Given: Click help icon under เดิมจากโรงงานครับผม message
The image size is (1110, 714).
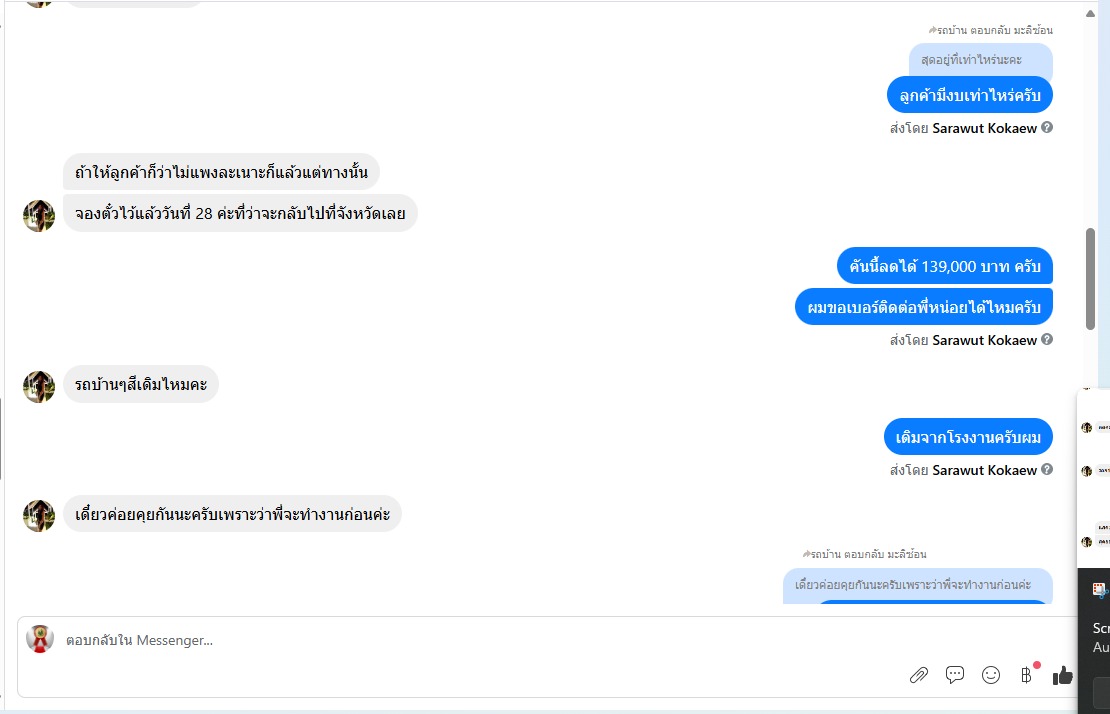Looking at the screenshot, I should click(x=1047, y=469).
